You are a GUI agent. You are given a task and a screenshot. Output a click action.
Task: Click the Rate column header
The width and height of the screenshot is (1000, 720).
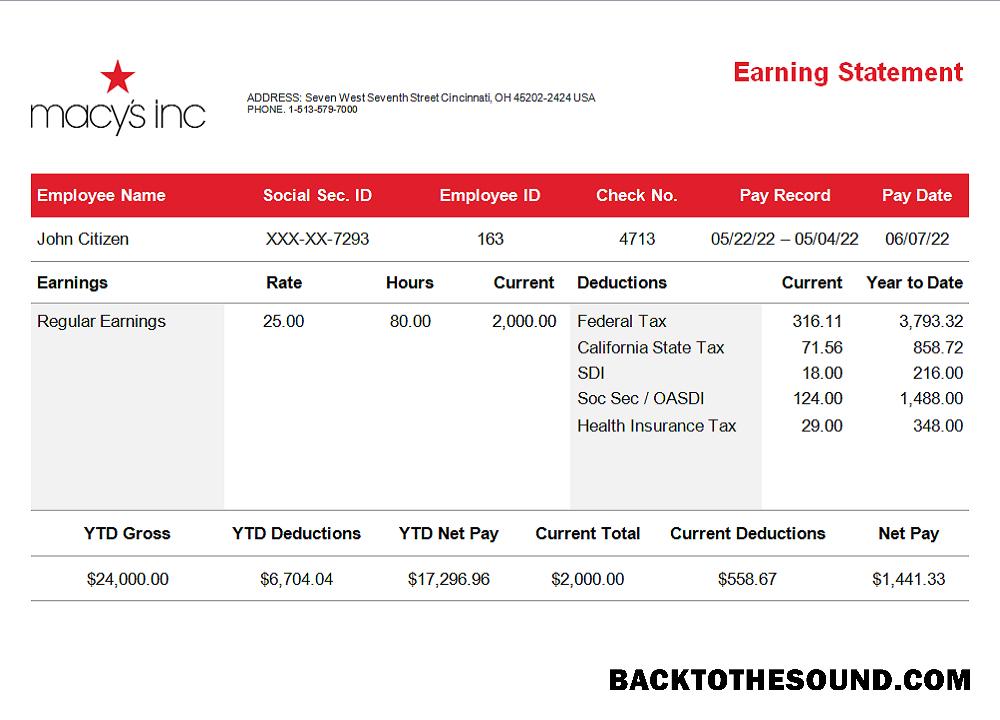[x=284, y=283]
